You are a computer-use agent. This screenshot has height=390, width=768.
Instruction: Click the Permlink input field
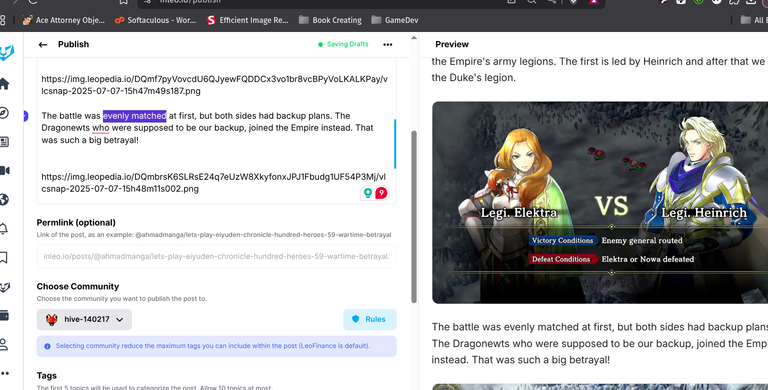click(x=216, y=256)
